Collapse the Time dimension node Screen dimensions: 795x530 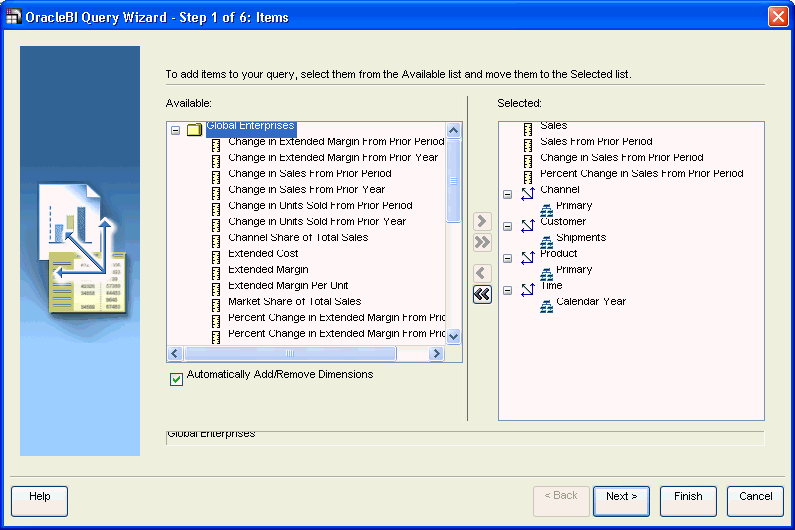(508, 290)
